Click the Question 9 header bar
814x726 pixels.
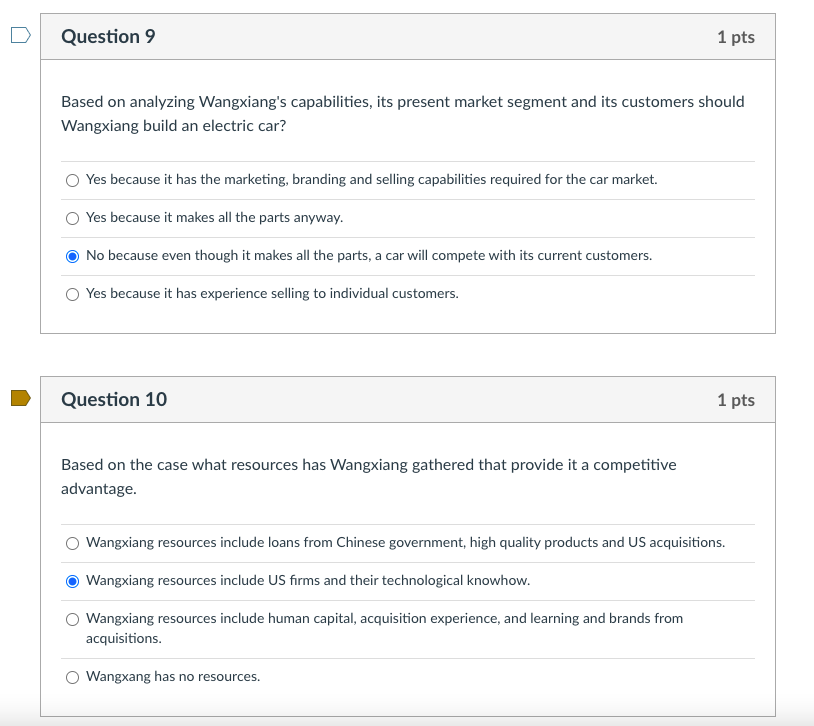click(400, 35)
